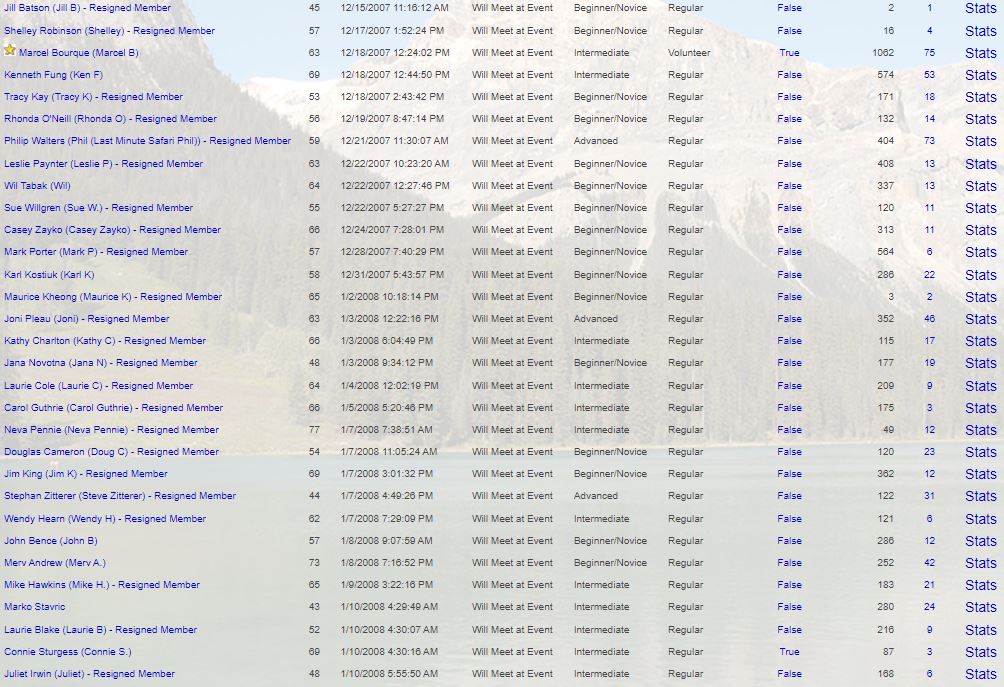Select "Intermediate" in Kathy Charlton's row

pos(601,341)
